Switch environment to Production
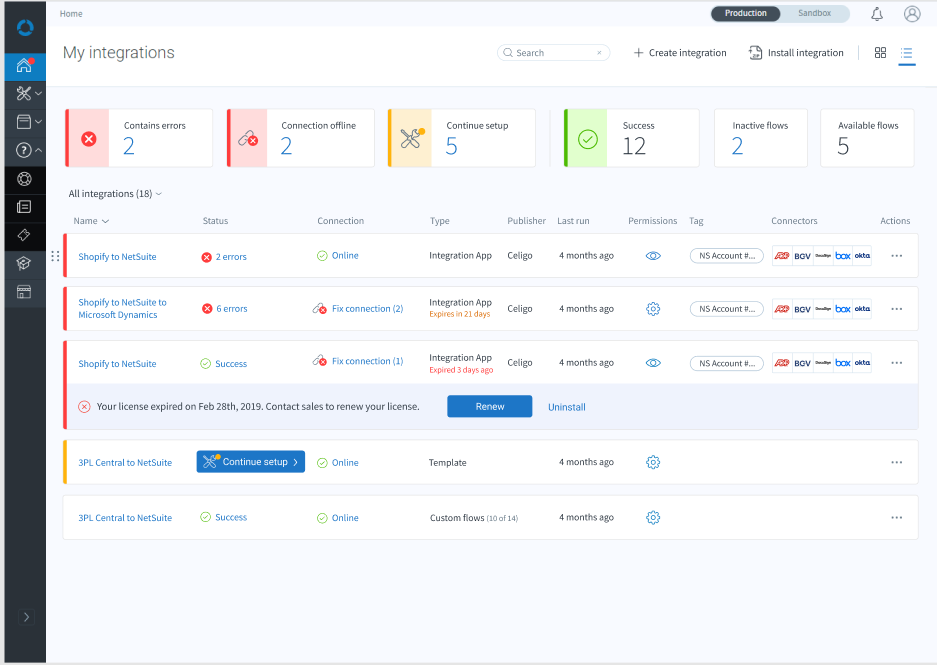 746,14
